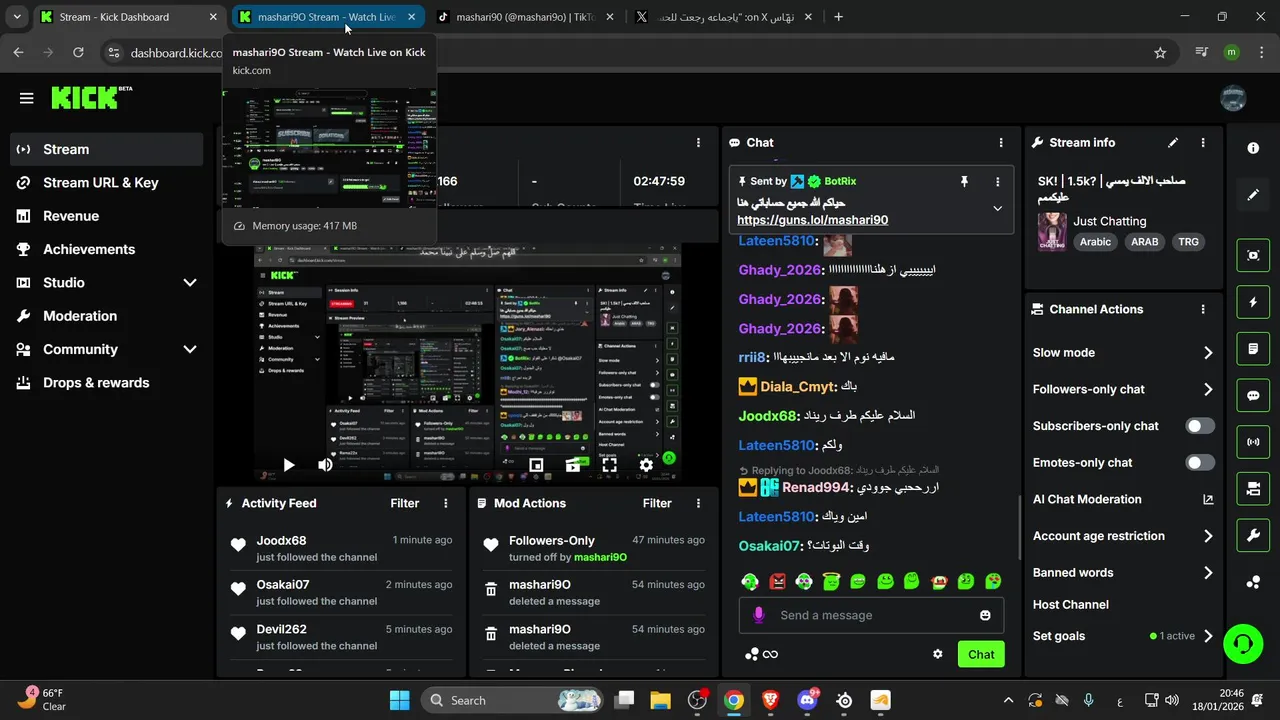Open Banned words chevron
Viewport: 1280px width, 720px height.
[x=1208, y=573]
